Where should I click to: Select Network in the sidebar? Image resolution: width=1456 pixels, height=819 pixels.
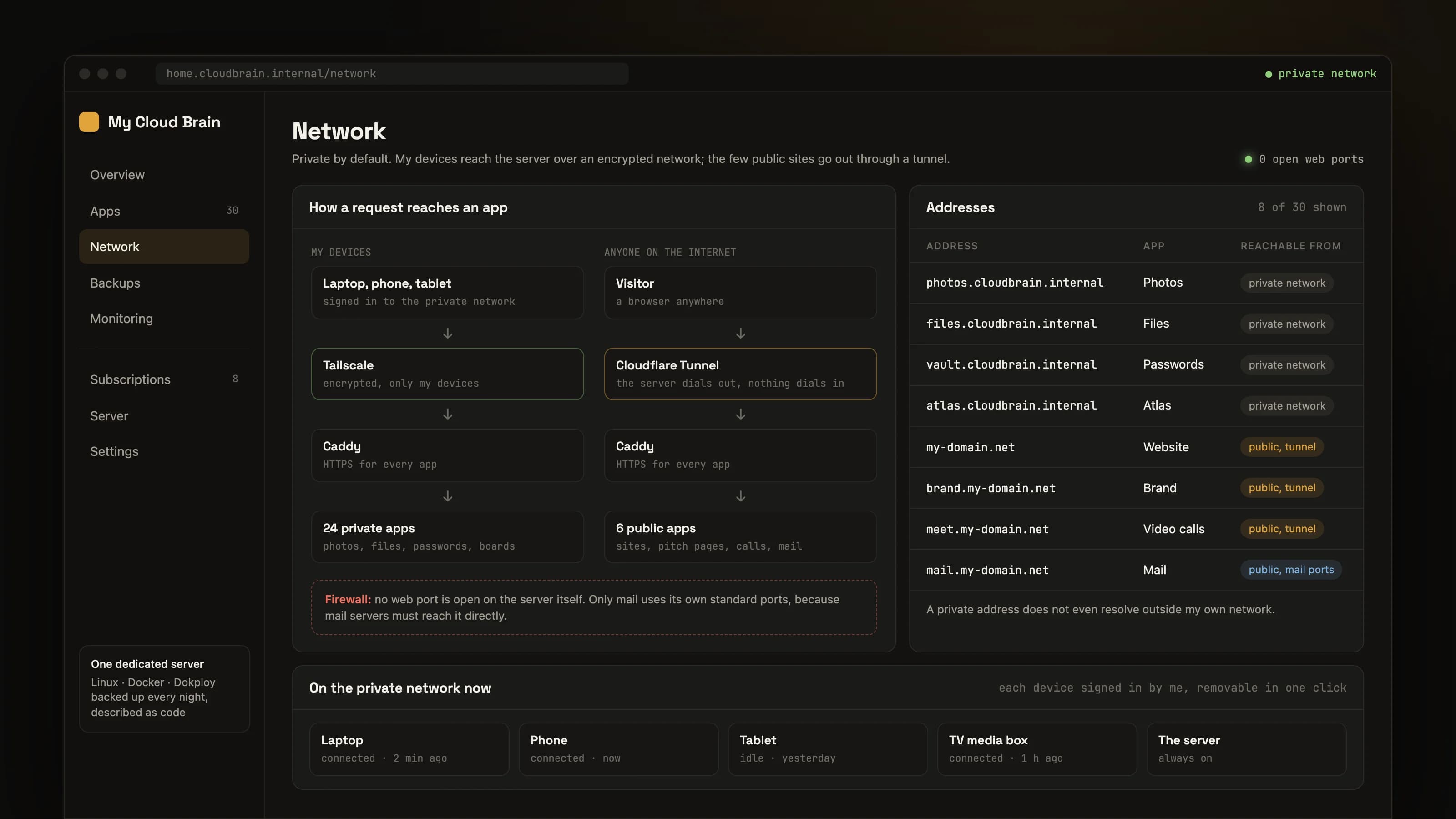point(164,247)
